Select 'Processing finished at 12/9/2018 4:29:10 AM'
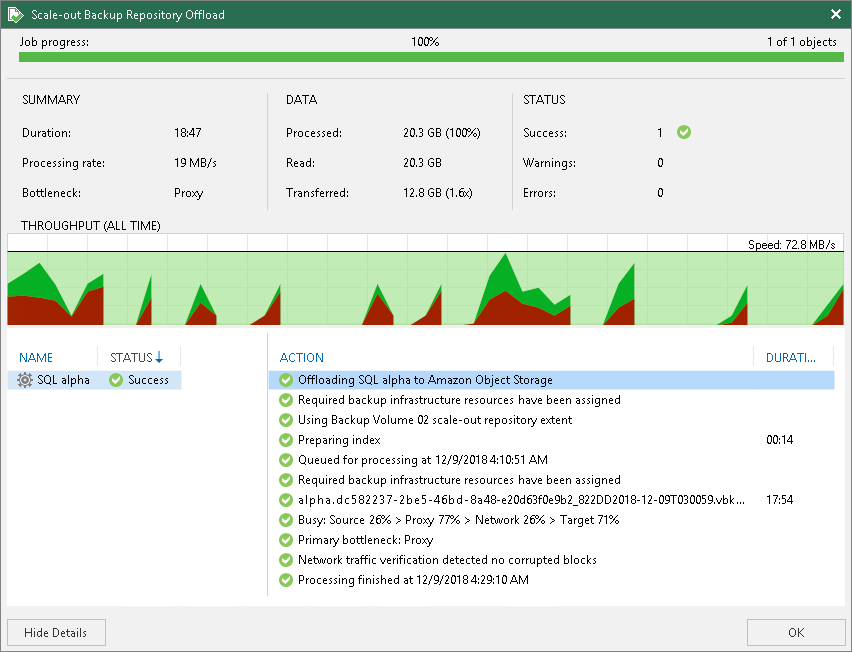 coord(413,580)
